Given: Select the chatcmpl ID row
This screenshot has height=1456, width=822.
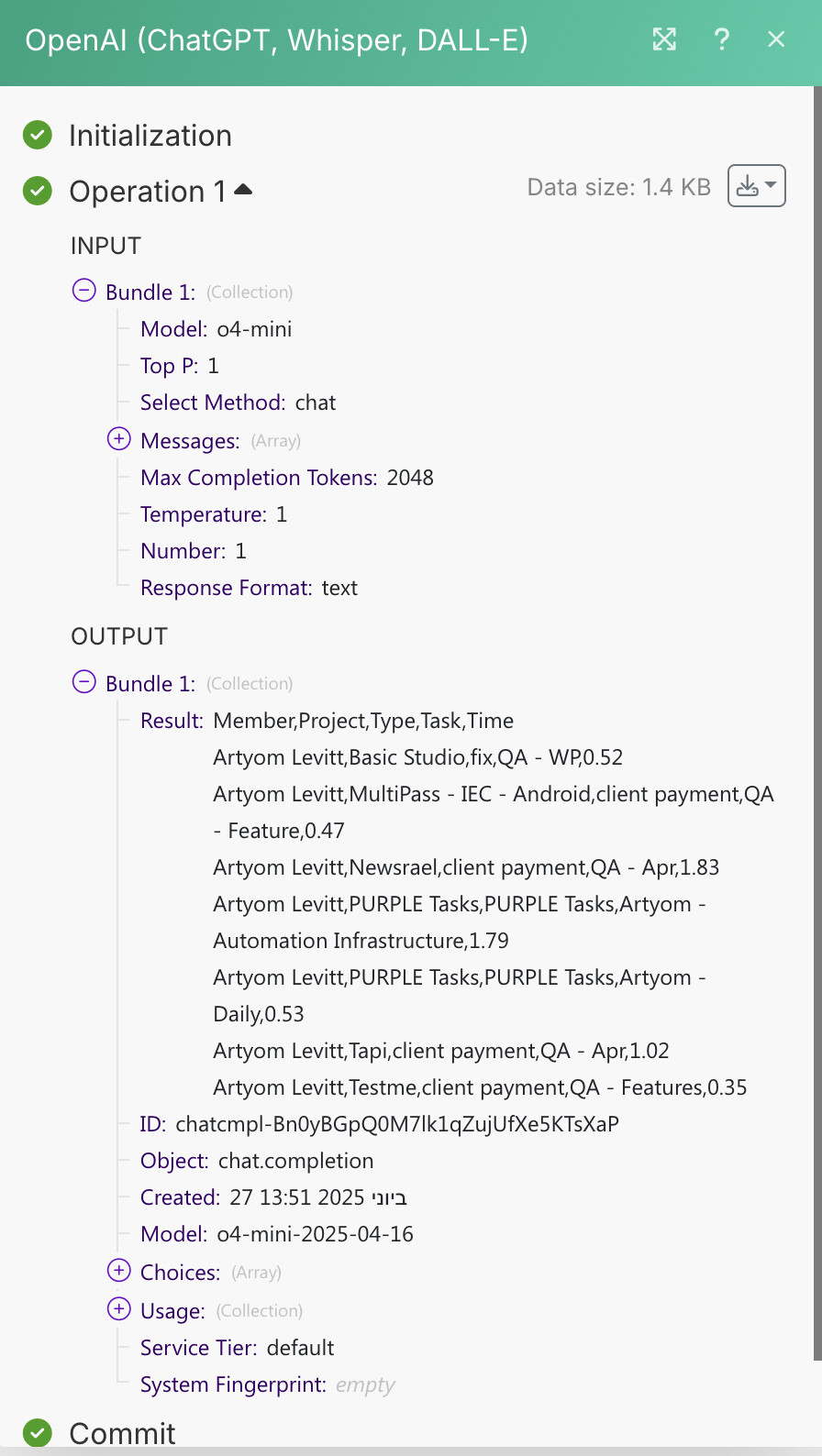Looking at the screenshot, I should click(380, 1124).
